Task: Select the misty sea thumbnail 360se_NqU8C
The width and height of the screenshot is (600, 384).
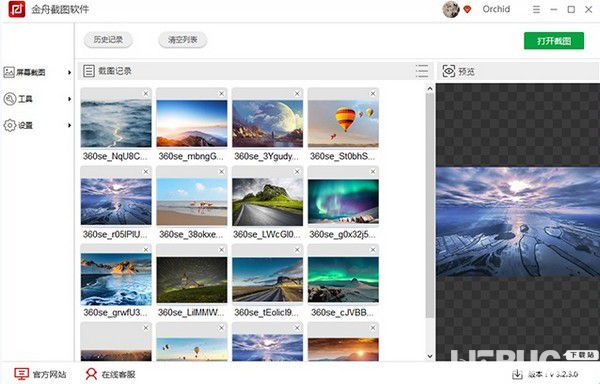Action: click(116, 124)
